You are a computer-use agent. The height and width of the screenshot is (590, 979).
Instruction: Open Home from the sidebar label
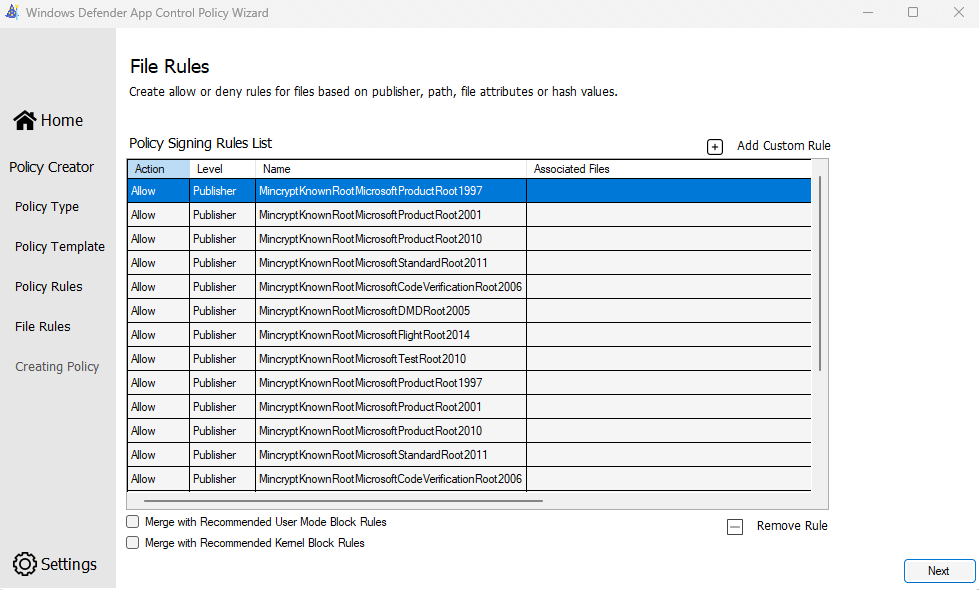pos(62,120)
